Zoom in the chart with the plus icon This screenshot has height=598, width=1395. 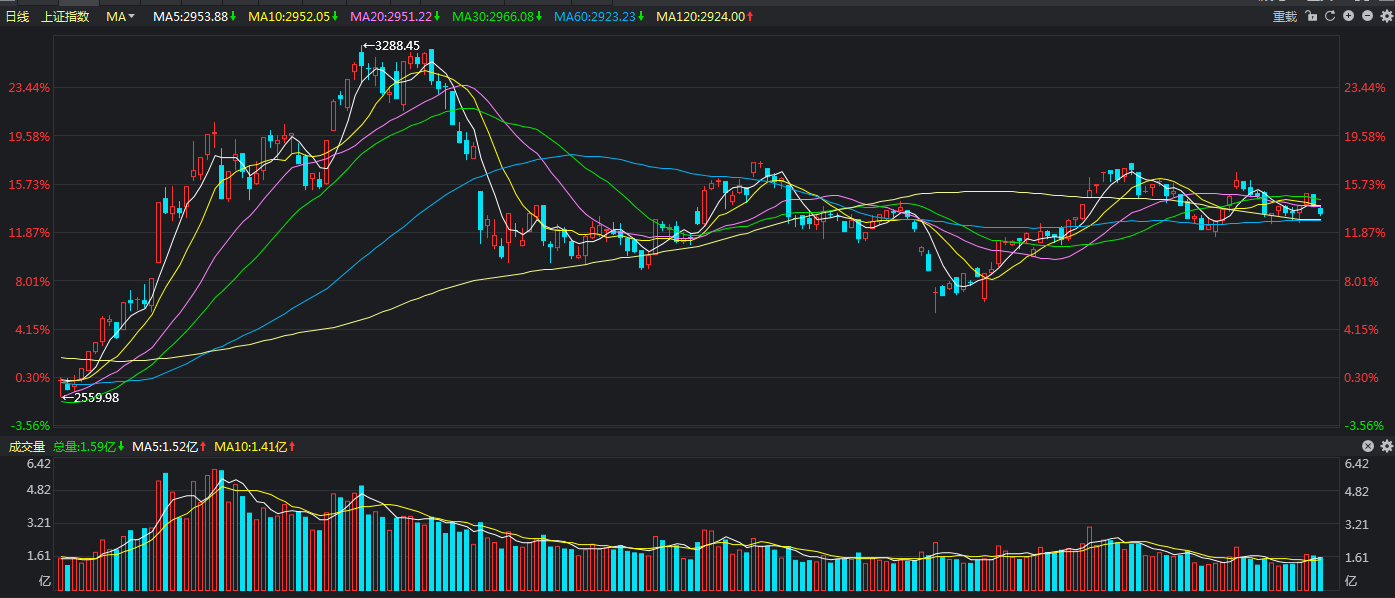[x=1349, y=16]
